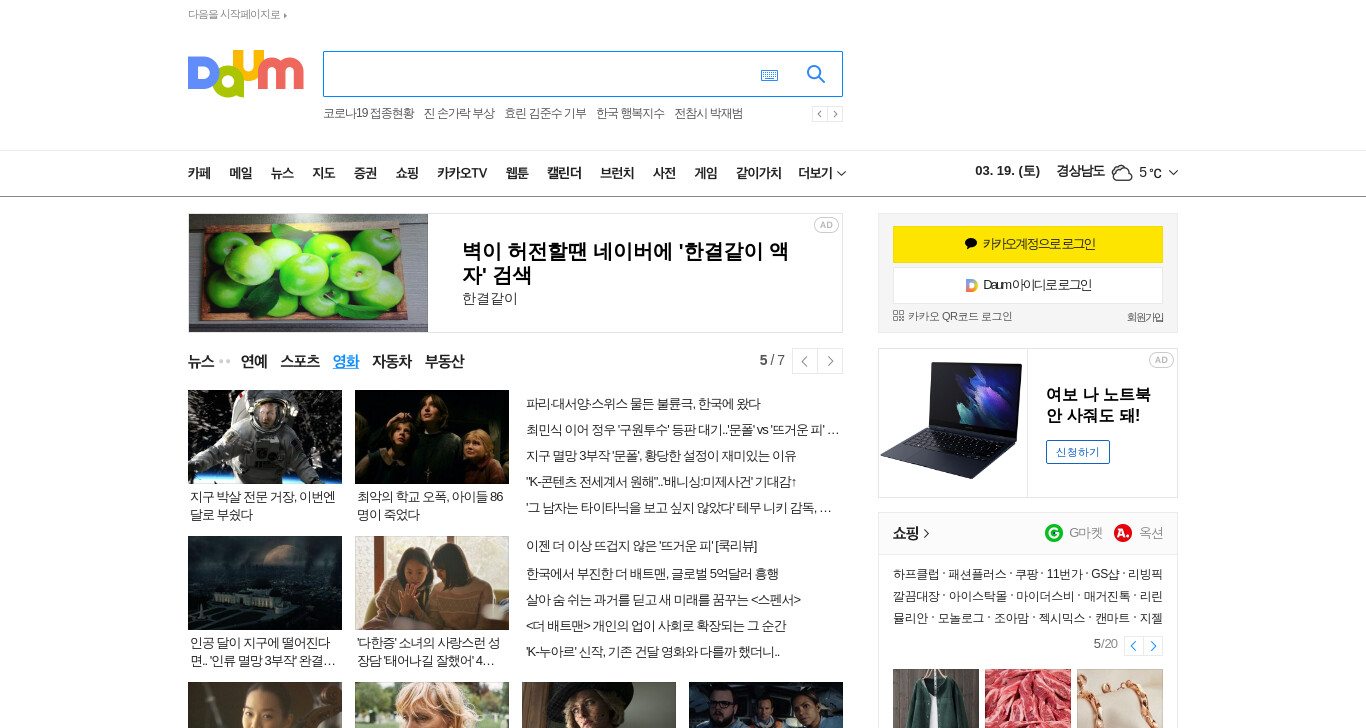Click the laptop ad image
The height and width of the screenshot is (728, 1366).
(953, 423)
